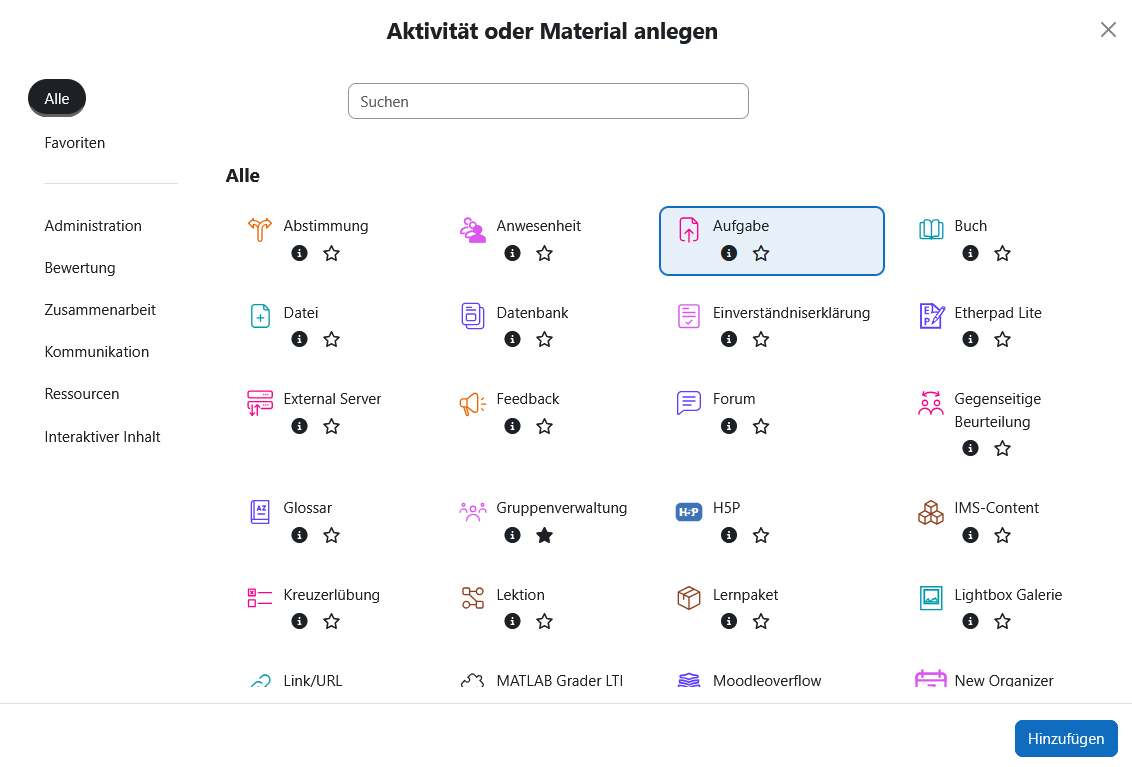The image size is (1132, 767).
Task: Toggle Abstimmung as favorite
Action: point(331,253)
